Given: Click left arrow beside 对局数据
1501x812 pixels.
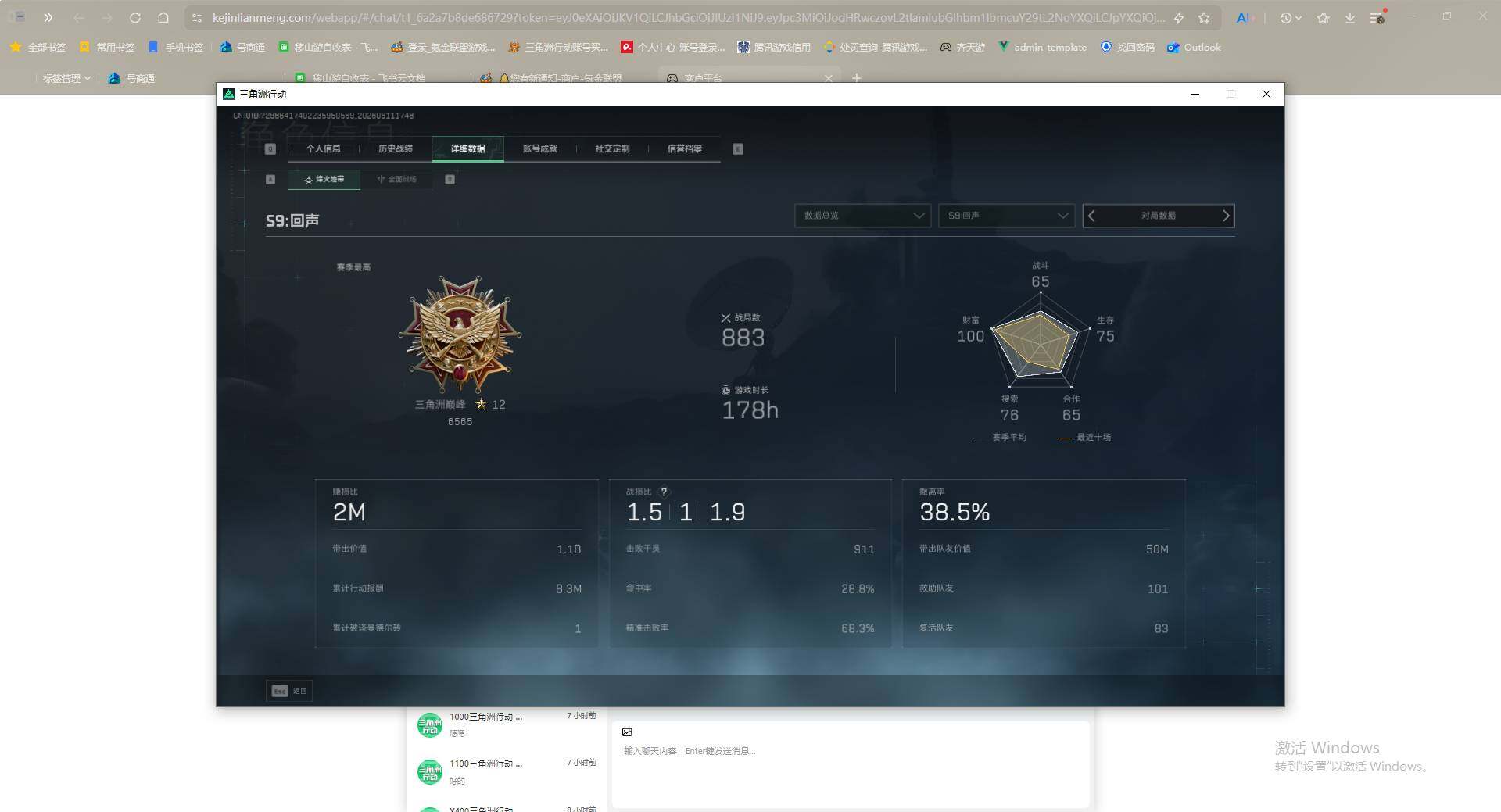Looking at the screenshot, I should (x=1092, y=216).
